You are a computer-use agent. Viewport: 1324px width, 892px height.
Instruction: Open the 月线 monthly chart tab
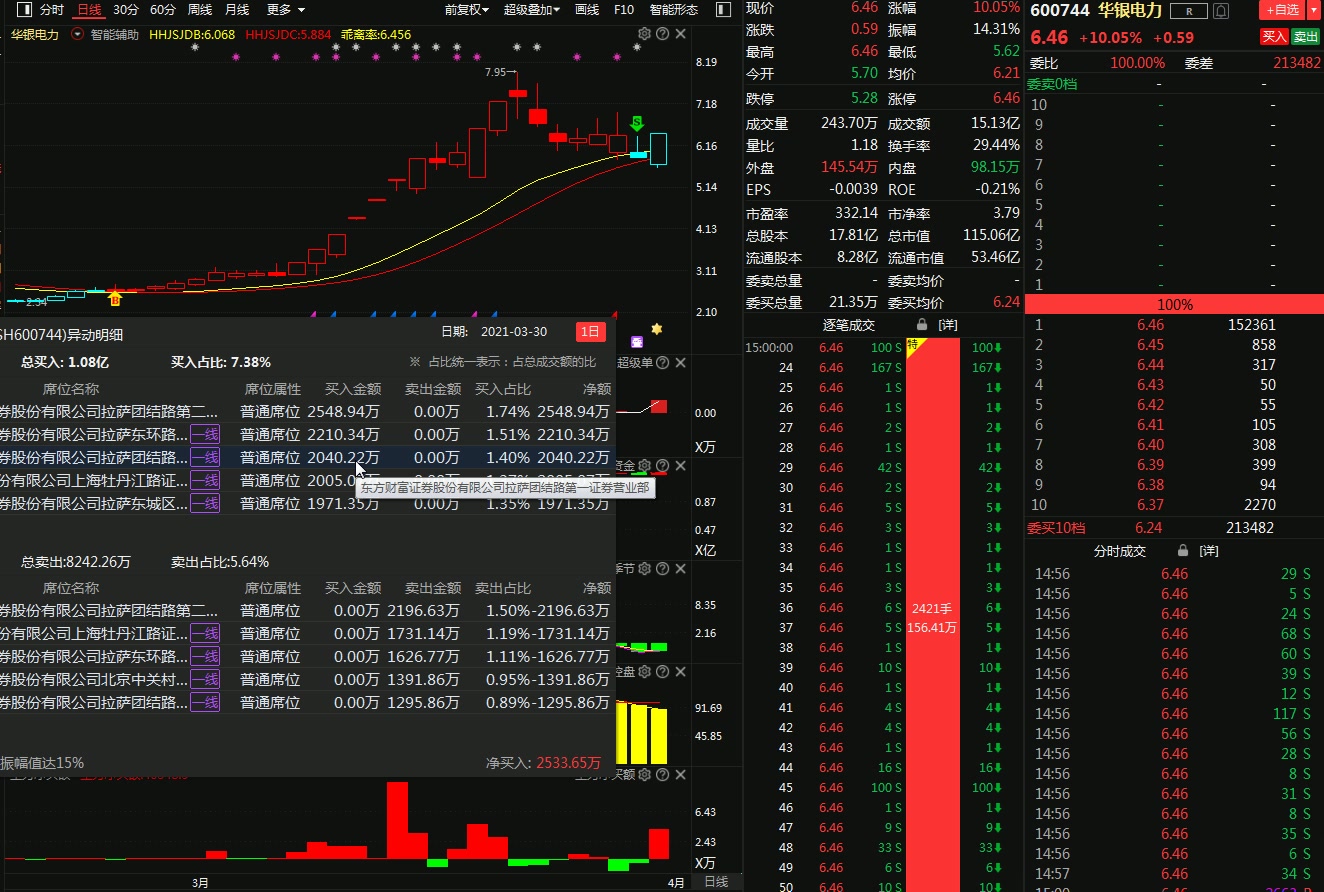click(x=237, y=10)
